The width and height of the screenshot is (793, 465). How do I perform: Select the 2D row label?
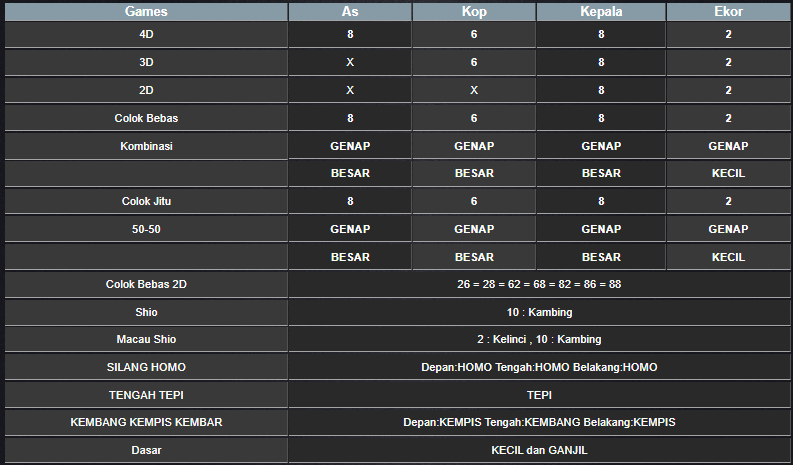pos(146,90)
